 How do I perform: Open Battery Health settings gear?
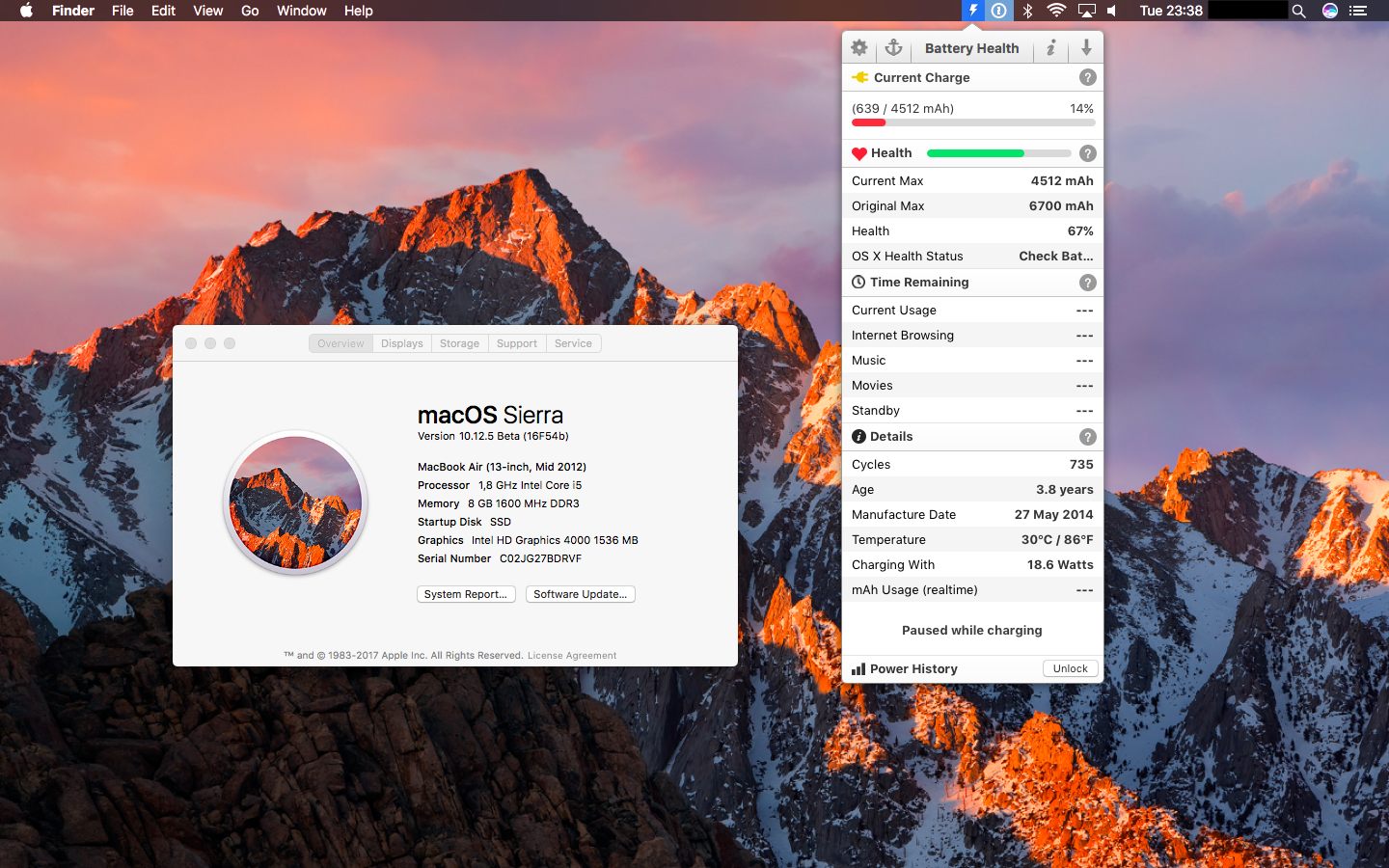point(859,47)
